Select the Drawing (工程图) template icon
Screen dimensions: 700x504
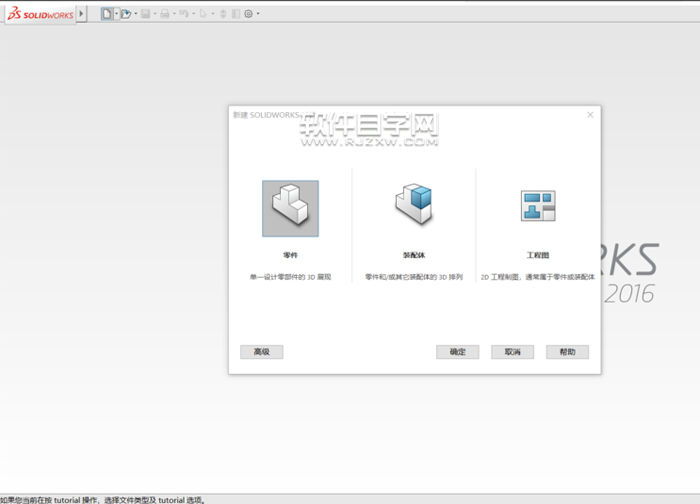(538, 206)
